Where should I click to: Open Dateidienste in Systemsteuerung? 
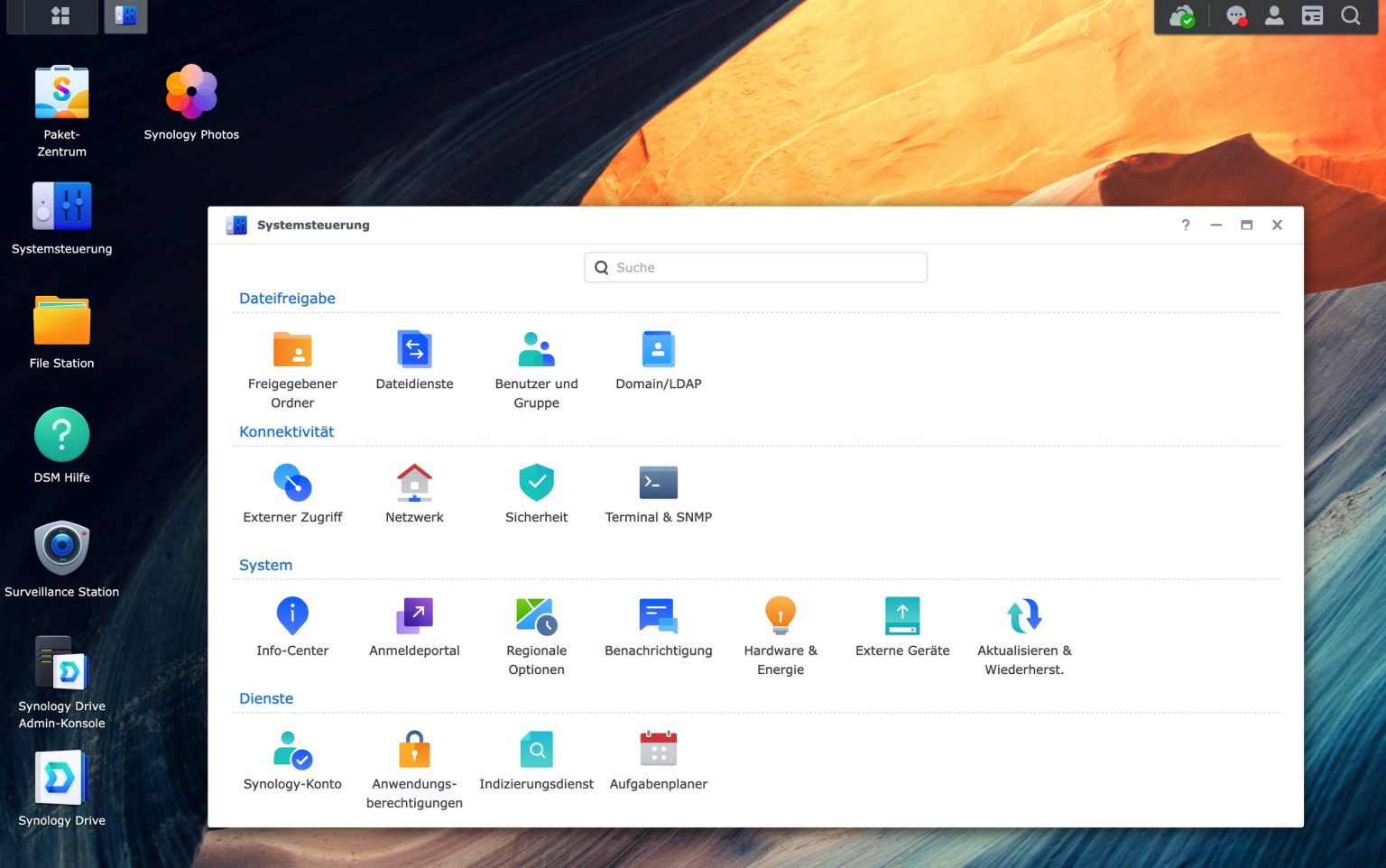pyautogui.click(x=414, y=361)
